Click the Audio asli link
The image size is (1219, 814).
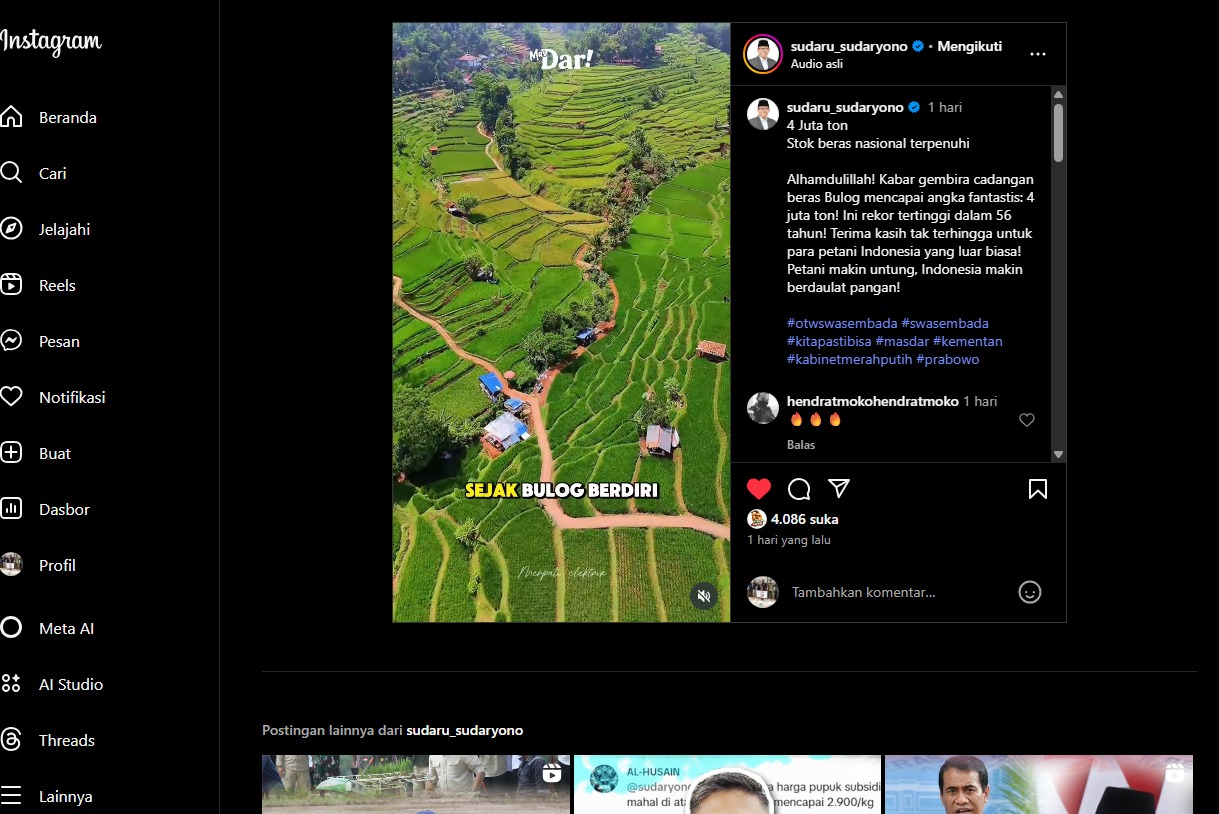(817, 64)
